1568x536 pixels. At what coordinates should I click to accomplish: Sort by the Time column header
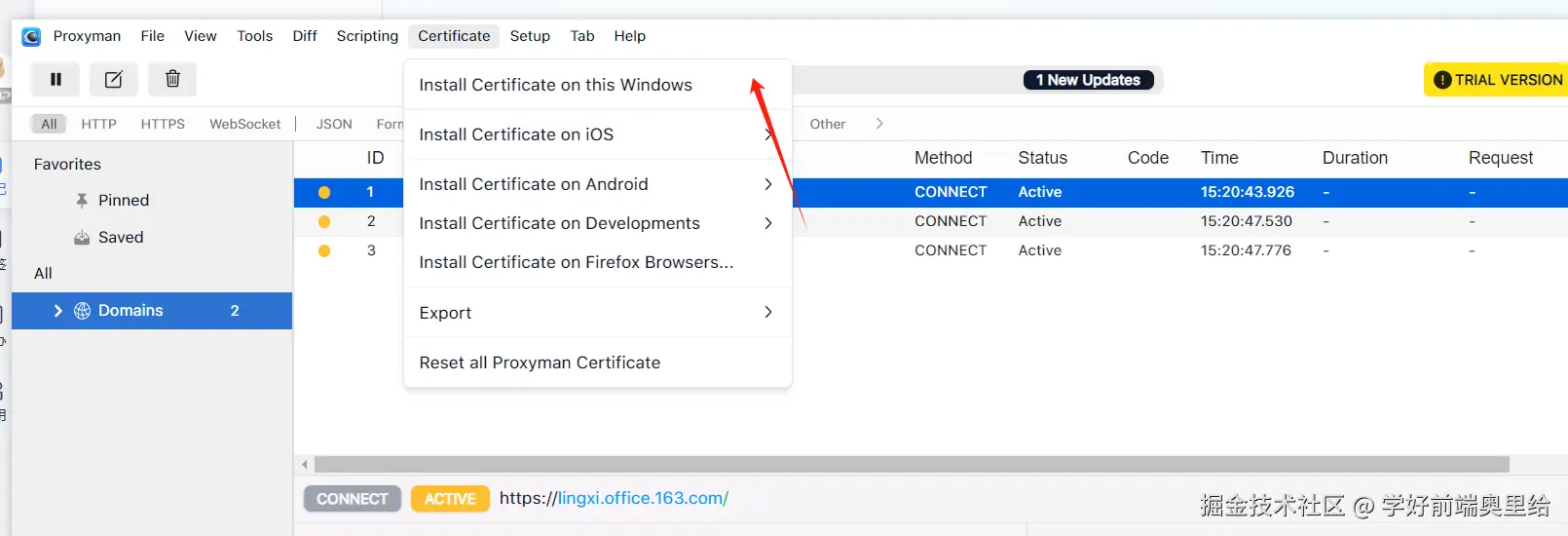1219,158
